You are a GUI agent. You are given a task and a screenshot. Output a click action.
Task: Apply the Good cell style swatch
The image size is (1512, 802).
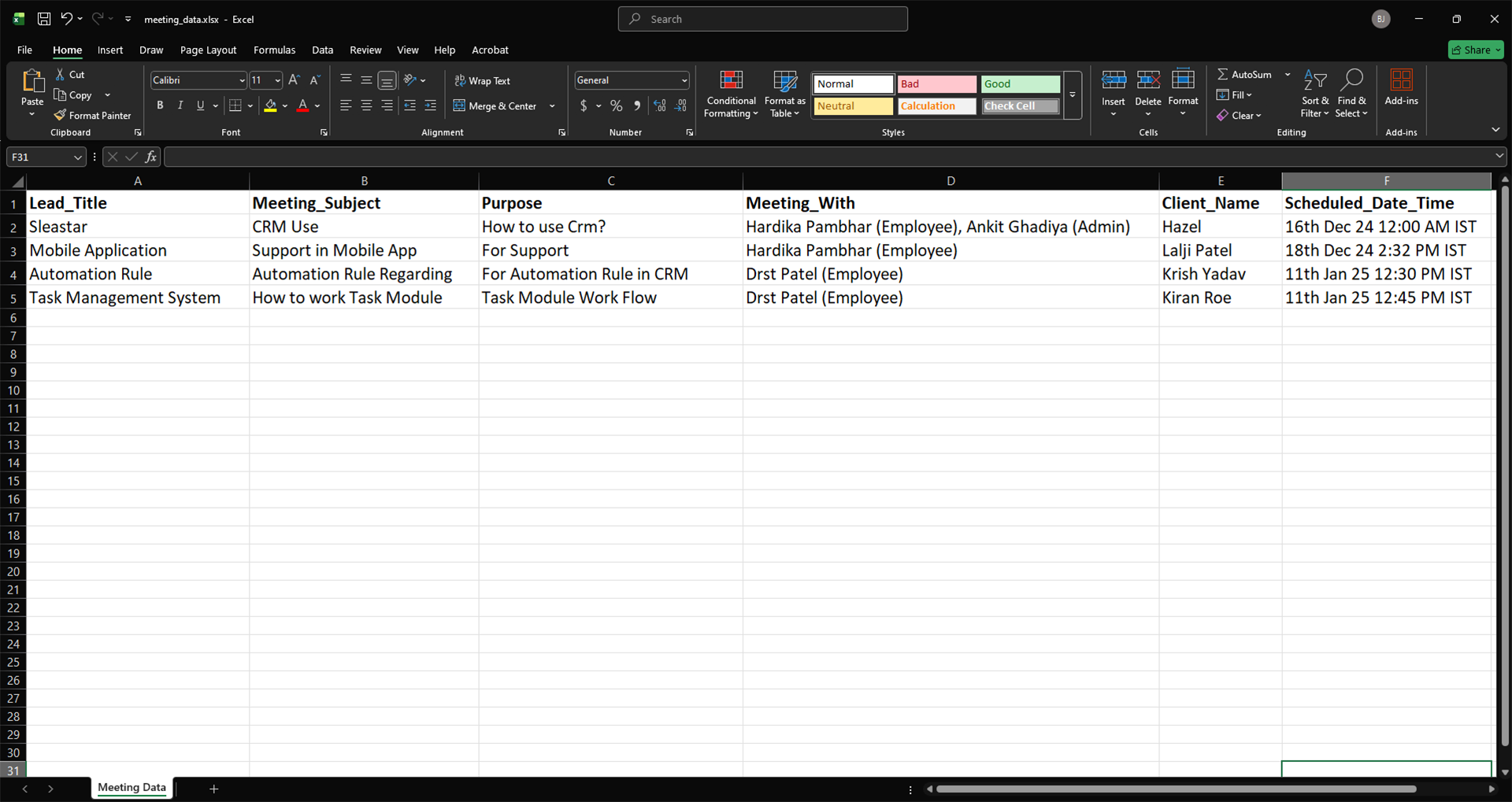point(1020,84)
